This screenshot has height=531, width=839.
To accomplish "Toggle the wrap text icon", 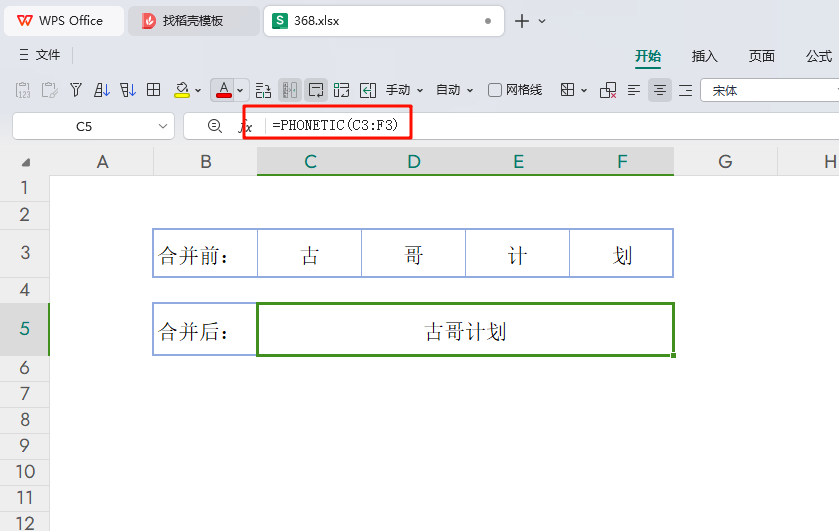I will (316, 90).
